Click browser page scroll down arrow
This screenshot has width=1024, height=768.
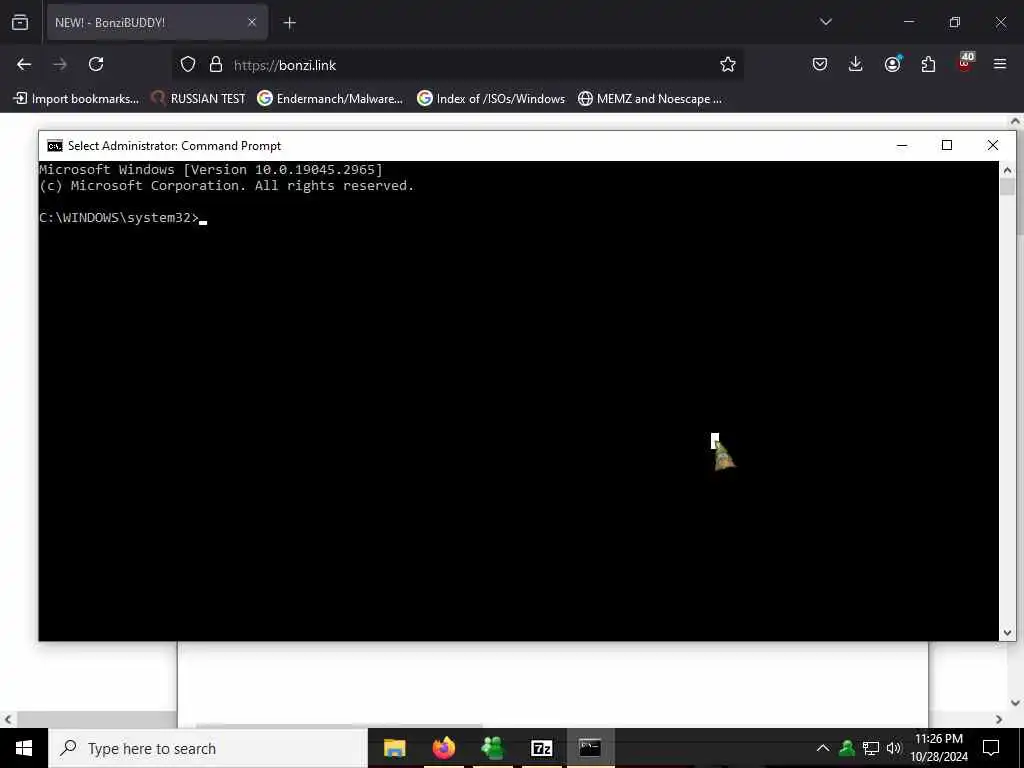click(x=1016, y=703)
